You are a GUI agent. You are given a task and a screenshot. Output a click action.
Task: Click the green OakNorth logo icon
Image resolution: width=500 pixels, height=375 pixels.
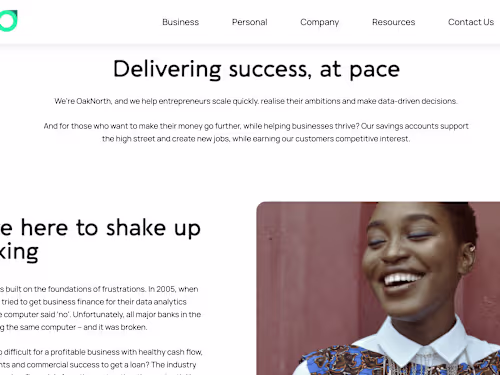8,21
